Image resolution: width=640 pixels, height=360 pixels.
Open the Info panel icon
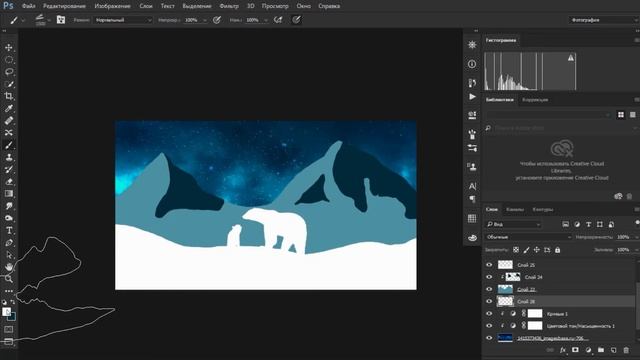pyautogui.click(x=472, y=64)
